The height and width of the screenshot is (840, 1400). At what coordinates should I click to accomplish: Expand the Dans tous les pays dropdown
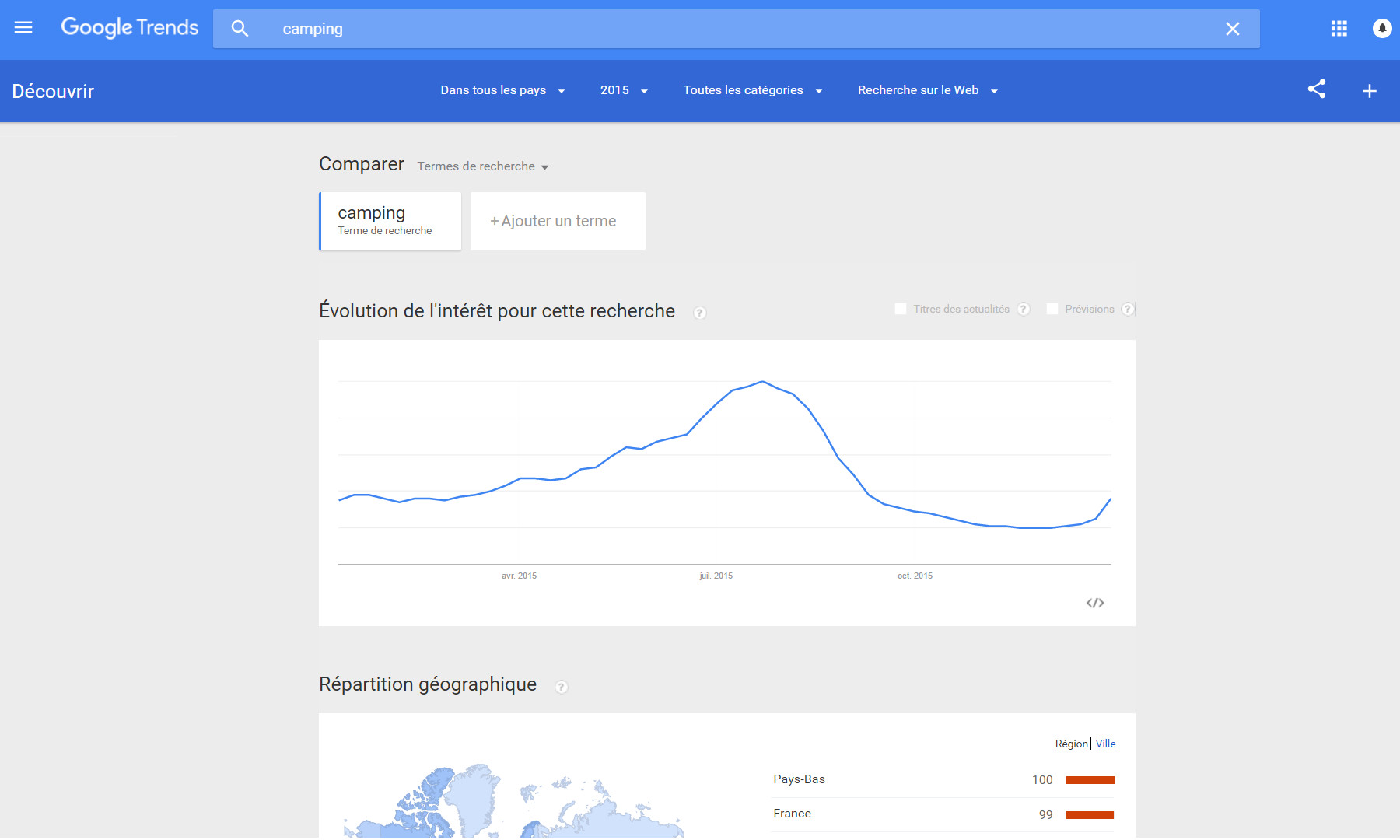(x=502, y=90)
